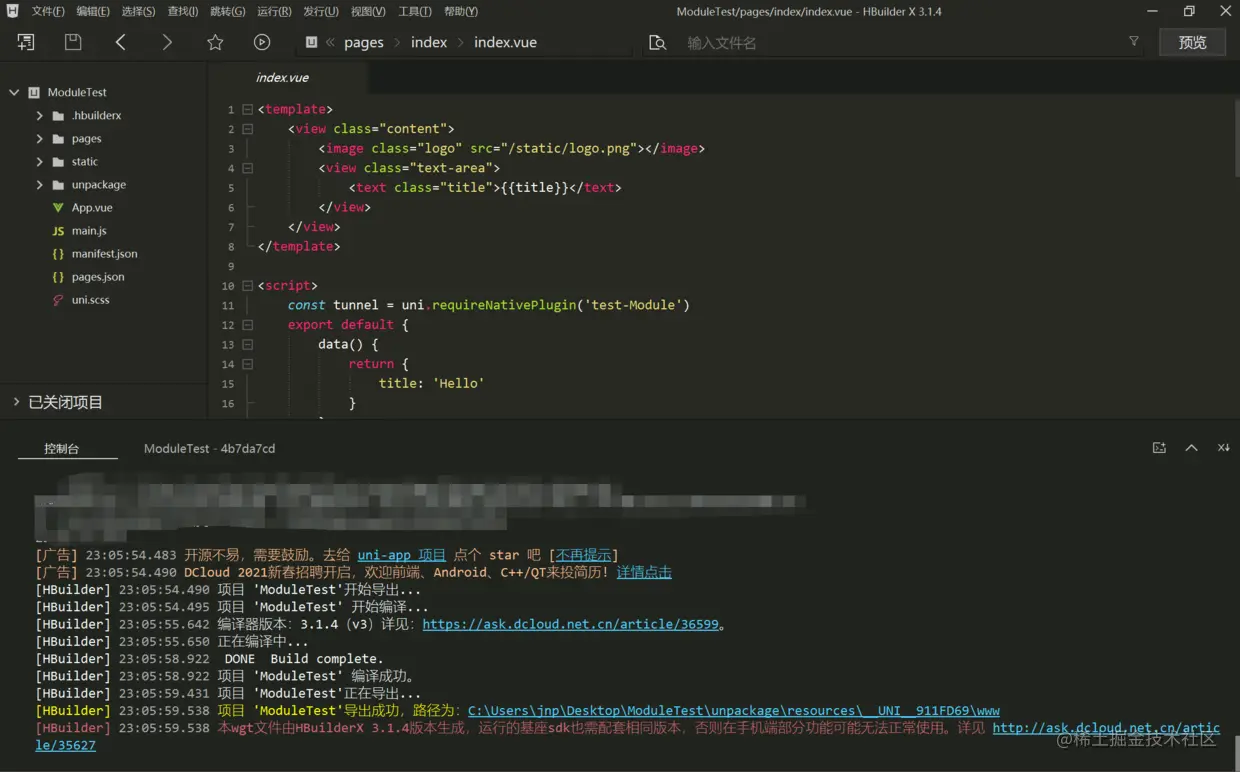Screen dimensions: 1240x772
Task: Expand the pages folder
Action: [x=39, y=139]
